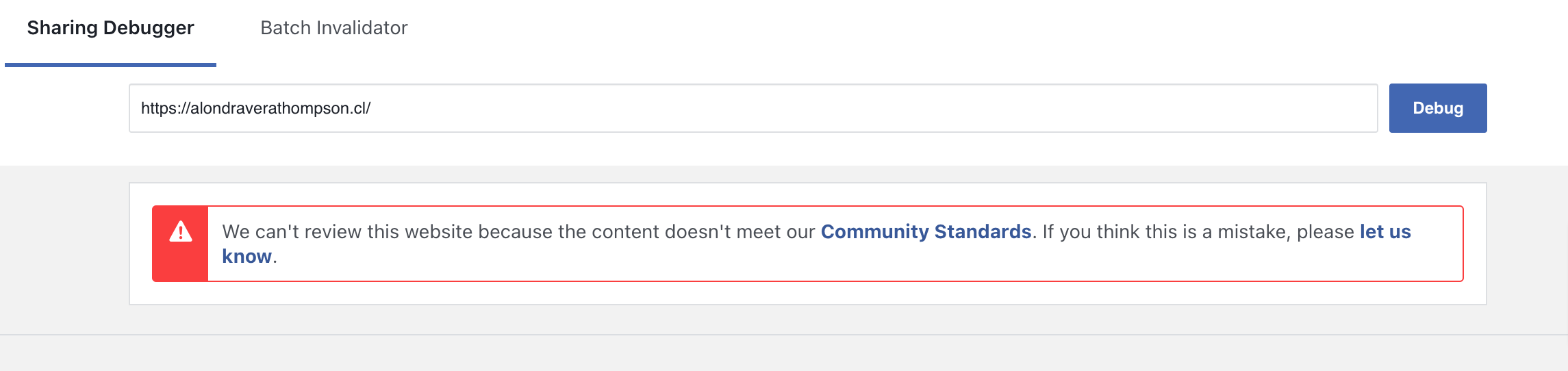Click the word 'know' on the second line
This screenshot has height=371, width=1568.
(x=246, y=256)
